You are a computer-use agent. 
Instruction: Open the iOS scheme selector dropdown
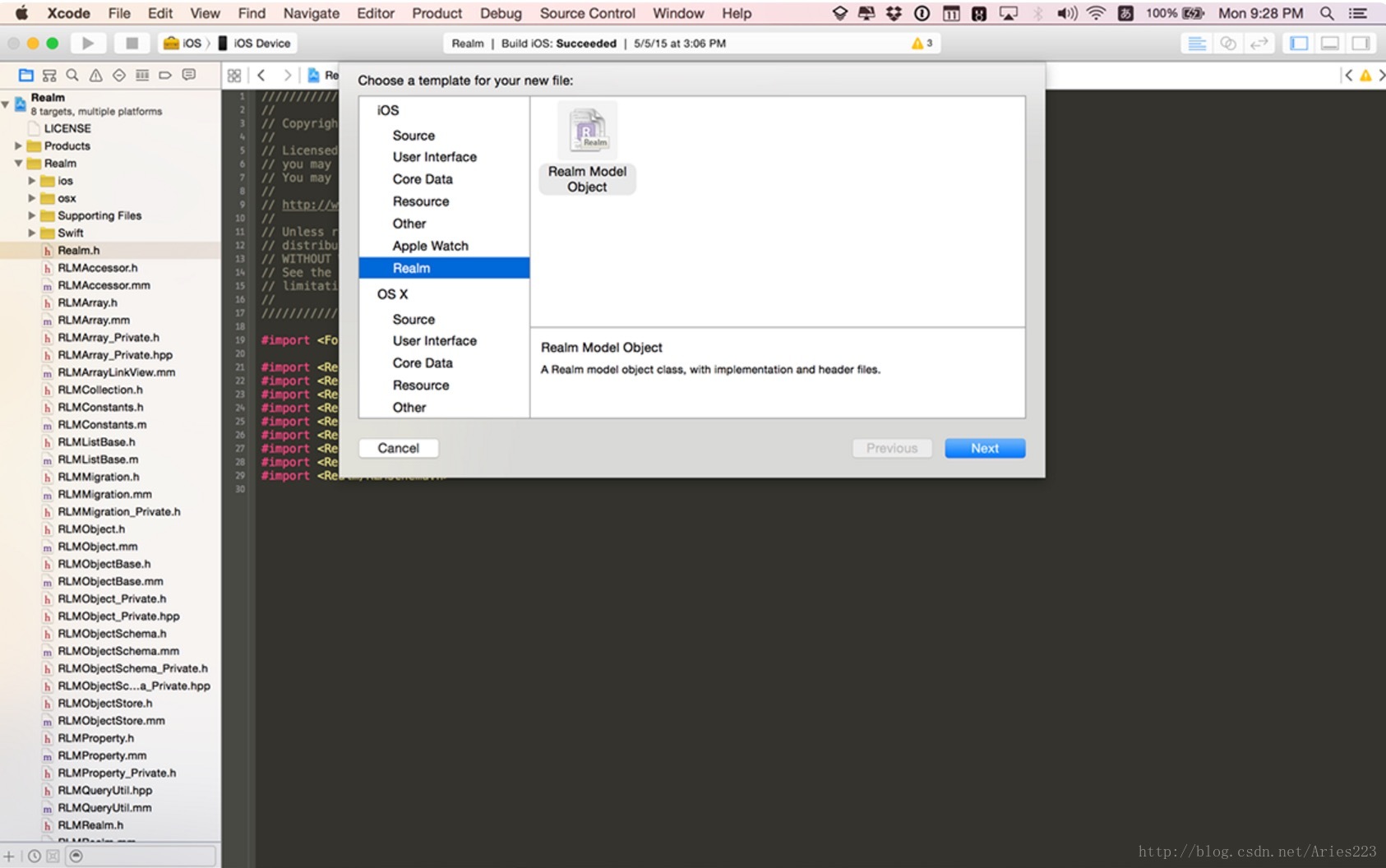click(x=182, y=44)
